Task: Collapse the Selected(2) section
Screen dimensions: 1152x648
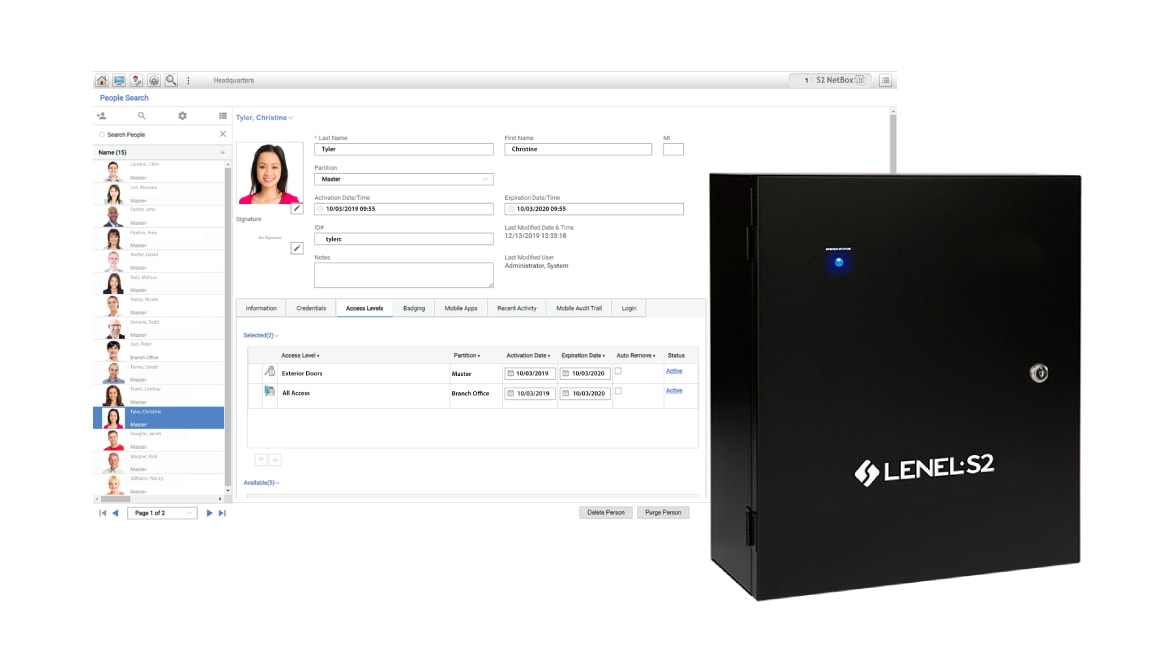Action: point(261,335)
